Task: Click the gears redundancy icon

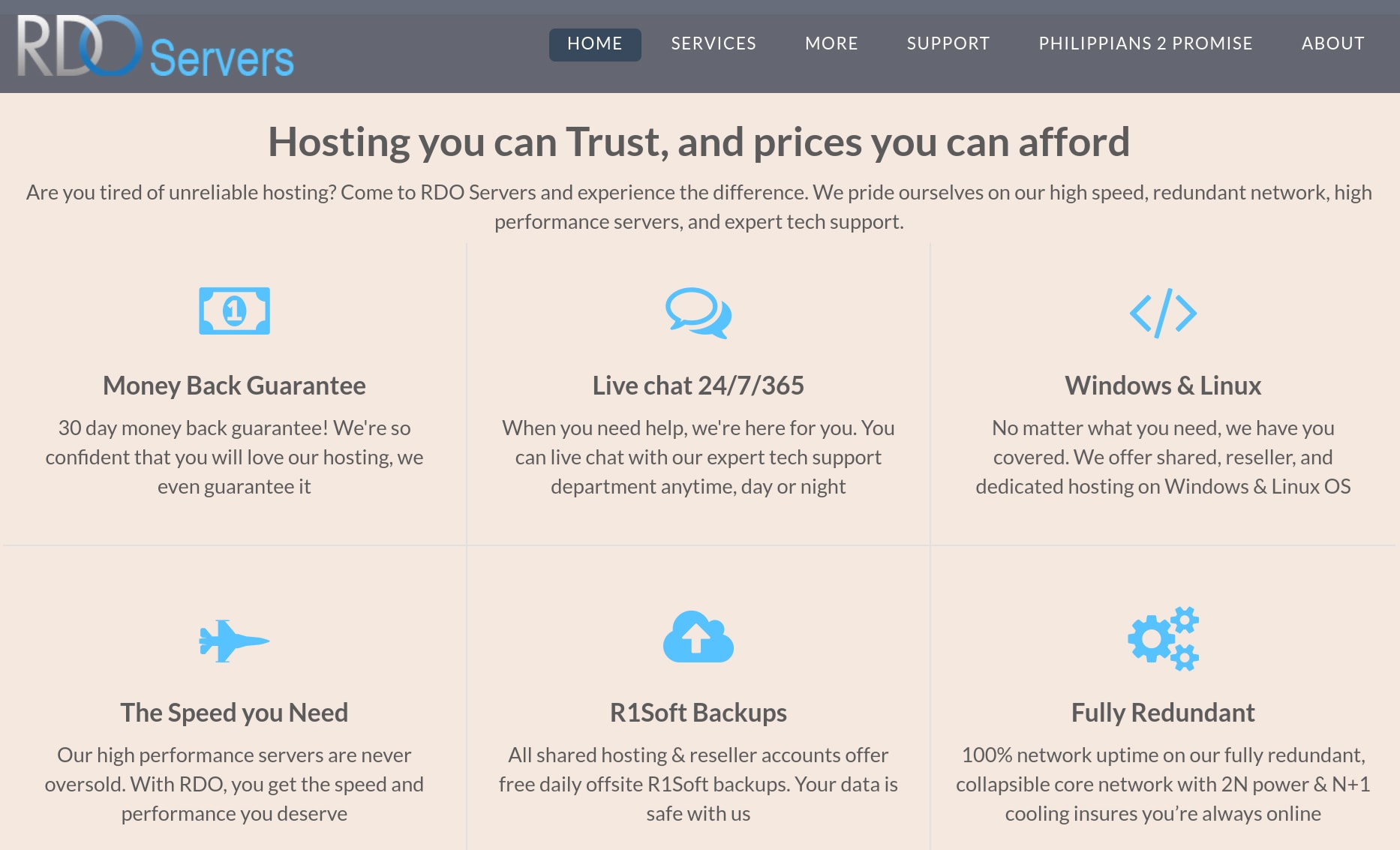Action: pos(1163,638)
